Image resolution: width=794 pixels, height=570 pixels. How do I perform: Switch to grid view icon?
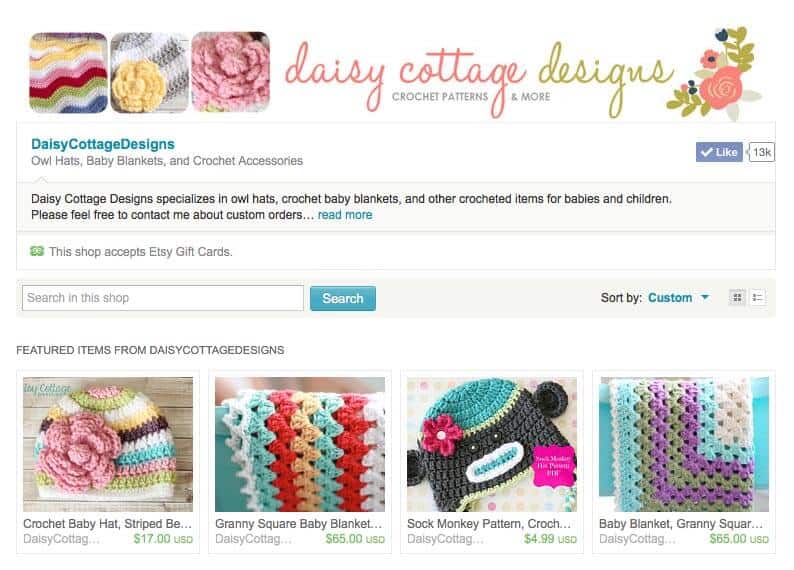pos(737,298)
